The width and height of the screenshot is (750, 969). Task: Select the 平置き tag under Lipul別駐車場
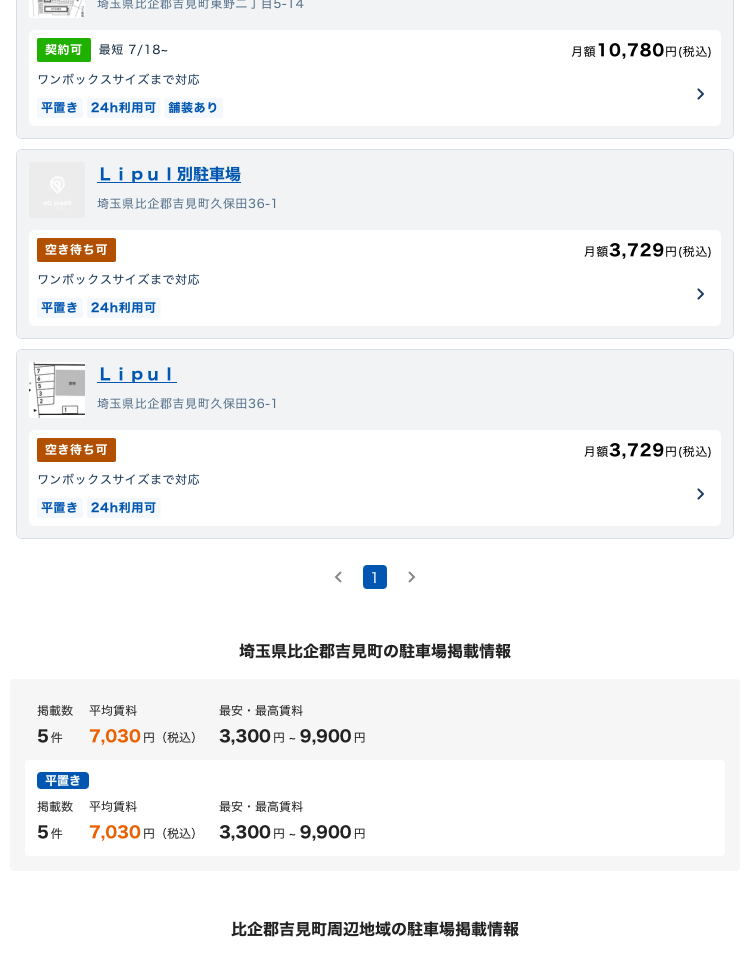click(59, 308)
